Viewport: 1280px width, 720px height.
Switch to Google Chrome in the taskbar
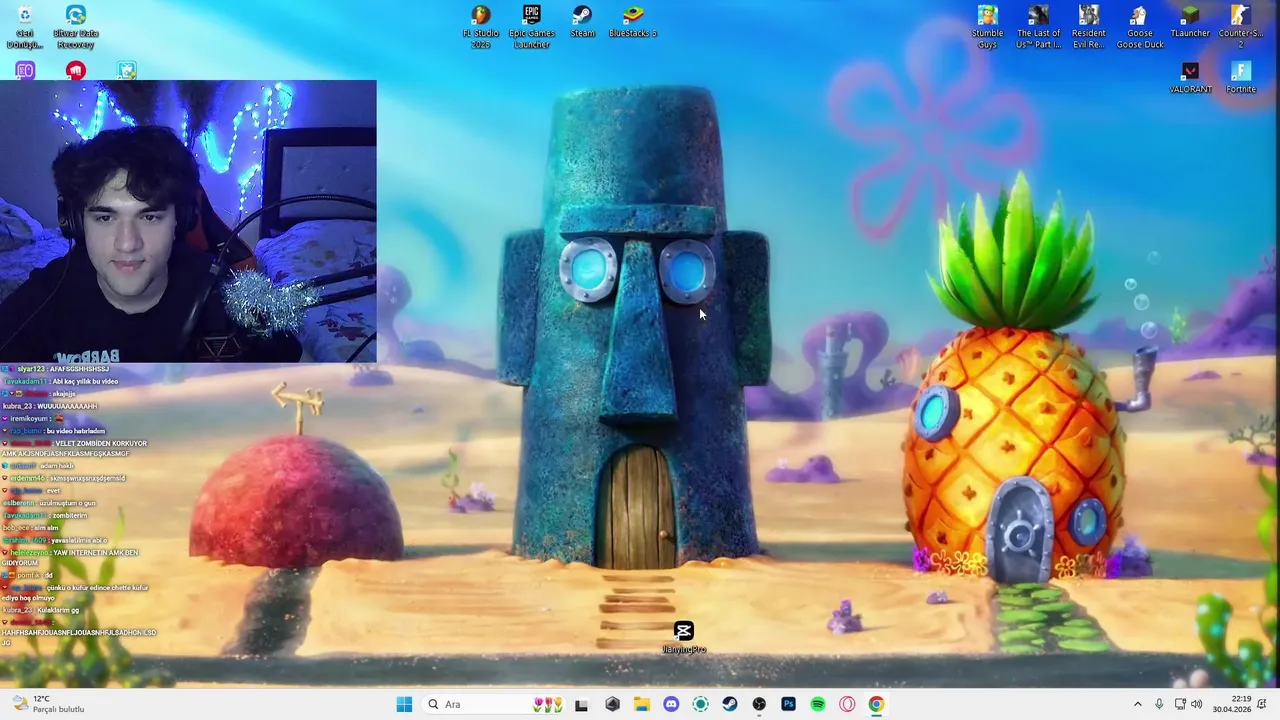(876, 704)
